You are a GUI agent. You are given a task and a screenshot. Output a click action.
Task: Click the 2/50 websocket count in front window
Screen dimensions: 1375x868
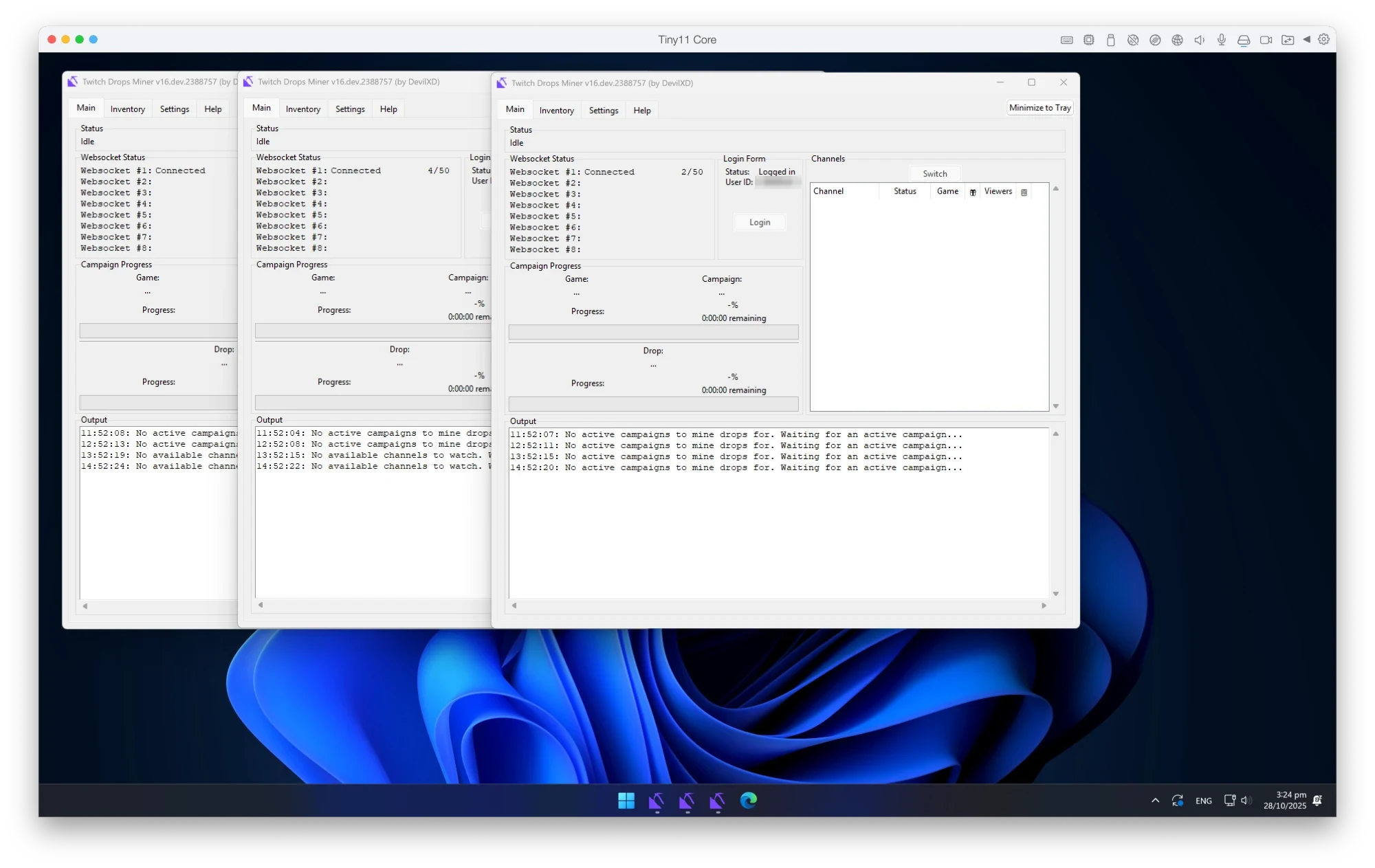[692, 172]
